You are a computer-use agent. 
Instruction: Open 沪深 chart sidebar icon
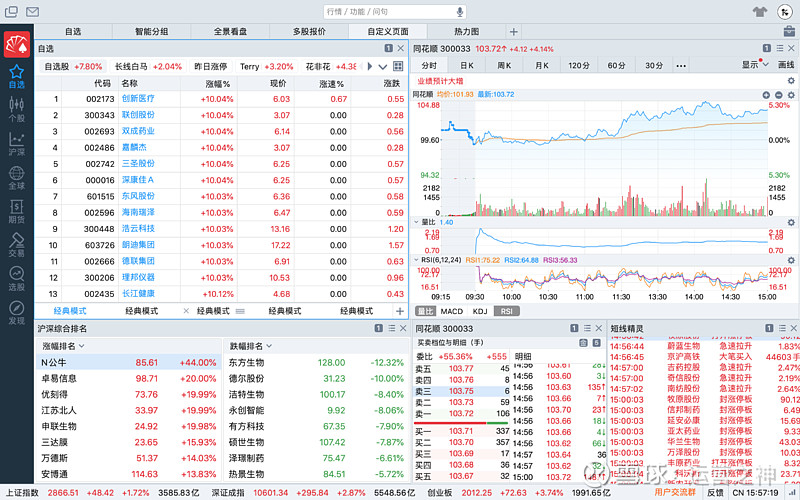point(16,144)
